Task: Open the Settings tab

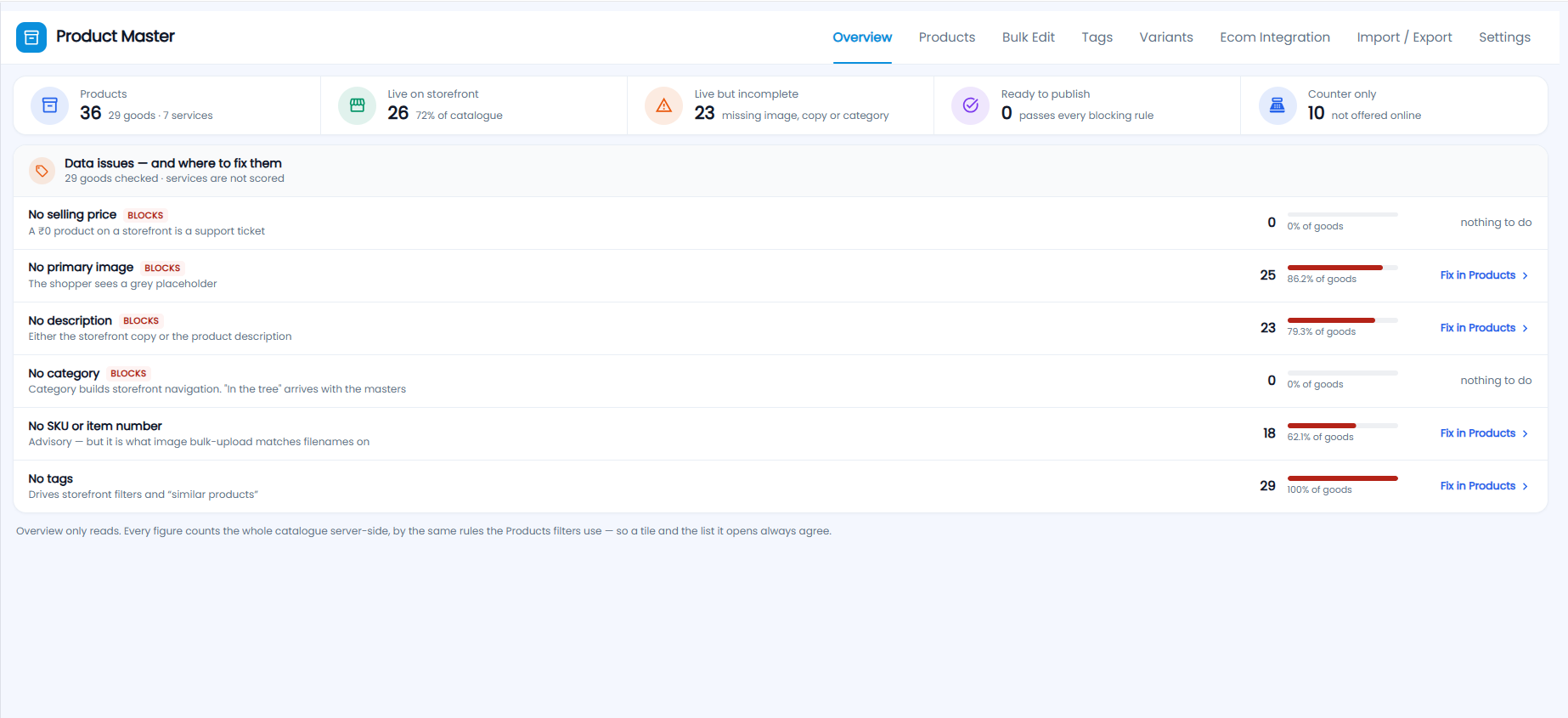Action: (x=1504, y=37)
